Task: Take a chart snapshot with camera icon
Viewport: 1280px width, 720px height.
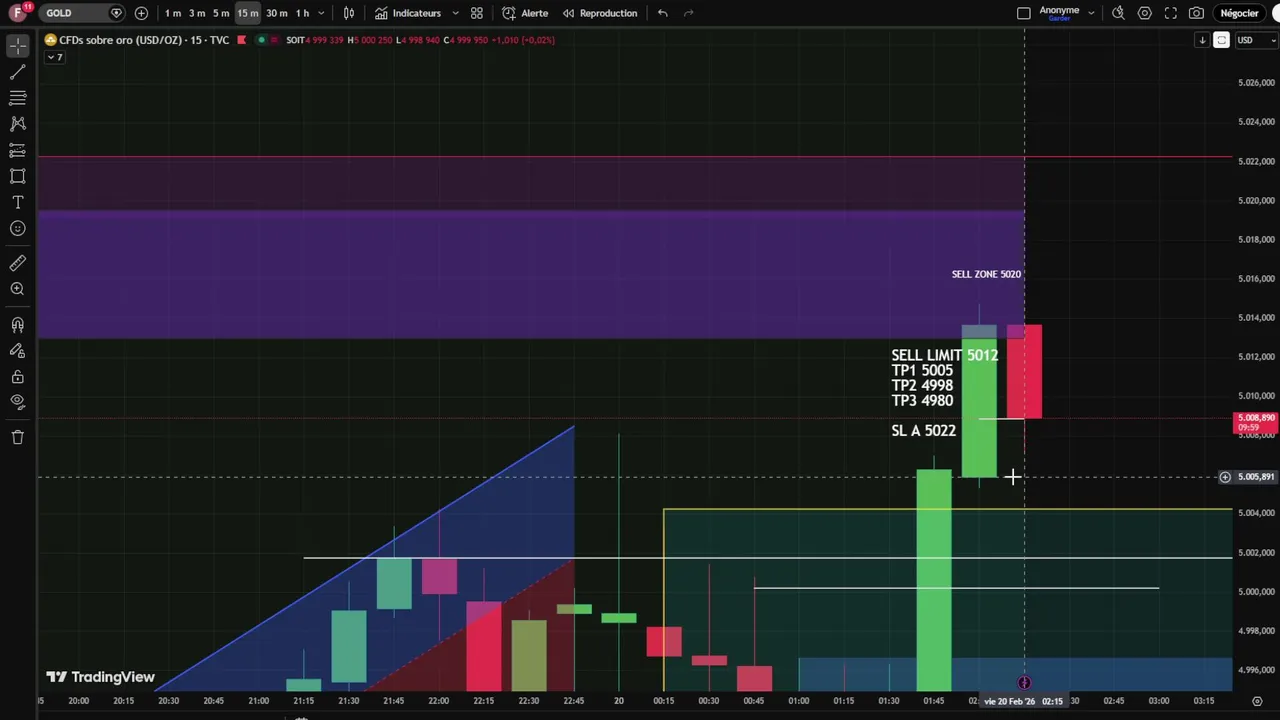Action: tap(1196, 13)
